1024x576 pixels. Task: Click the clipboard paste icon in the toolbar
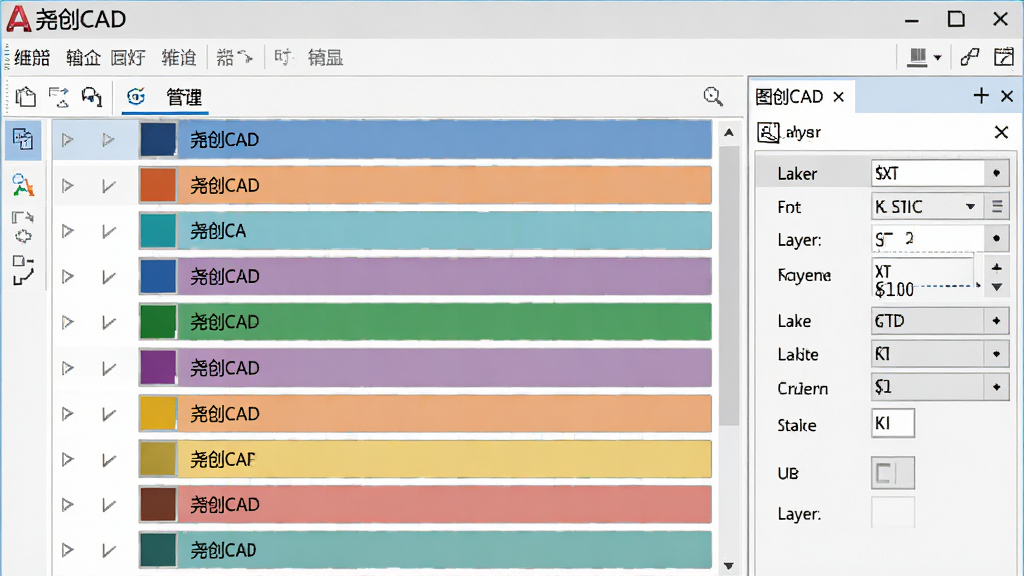point(25,97)
